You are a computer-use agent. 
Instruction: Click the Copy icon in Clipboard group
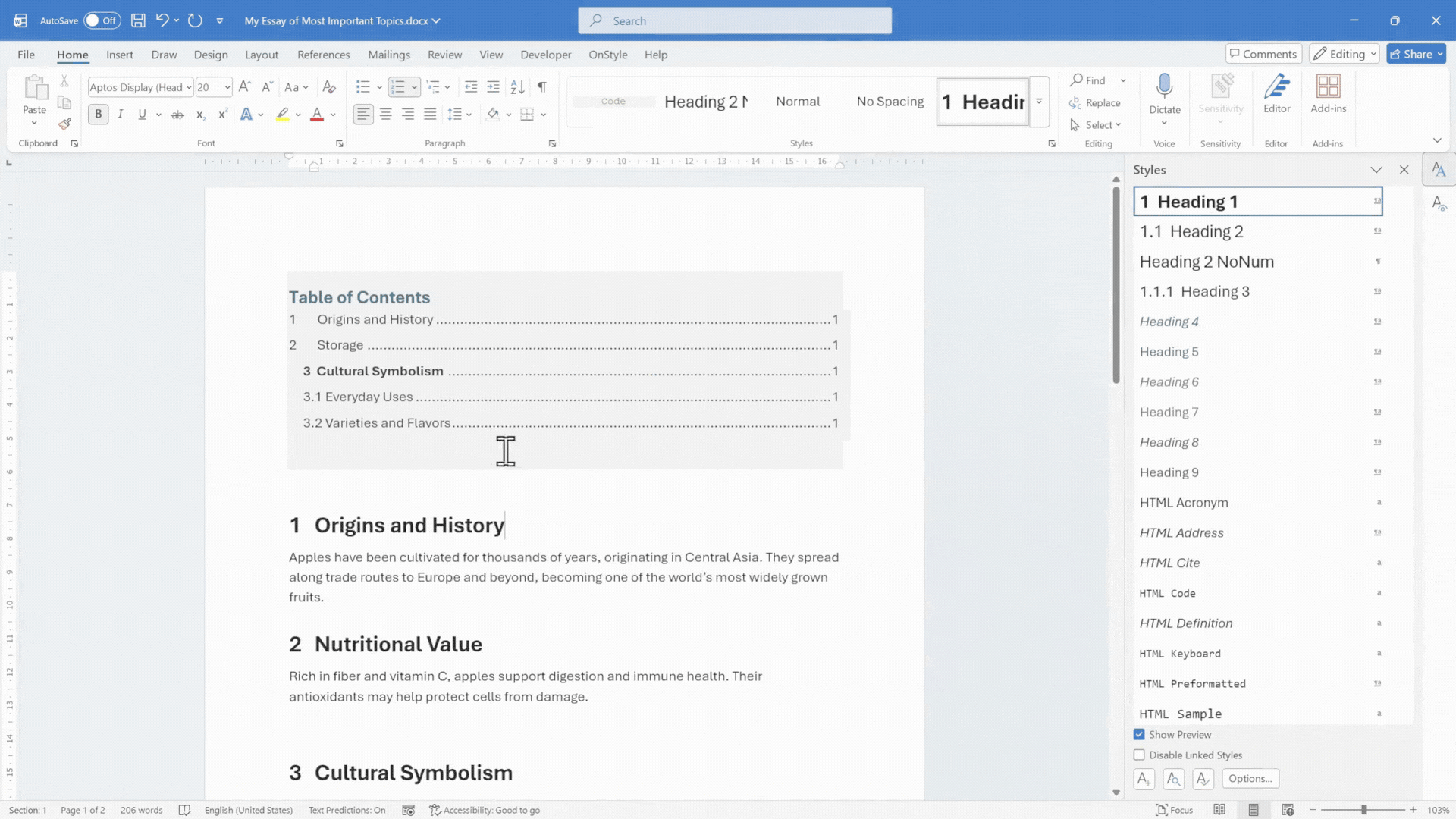pyautogui.click(x=64, y=102)
